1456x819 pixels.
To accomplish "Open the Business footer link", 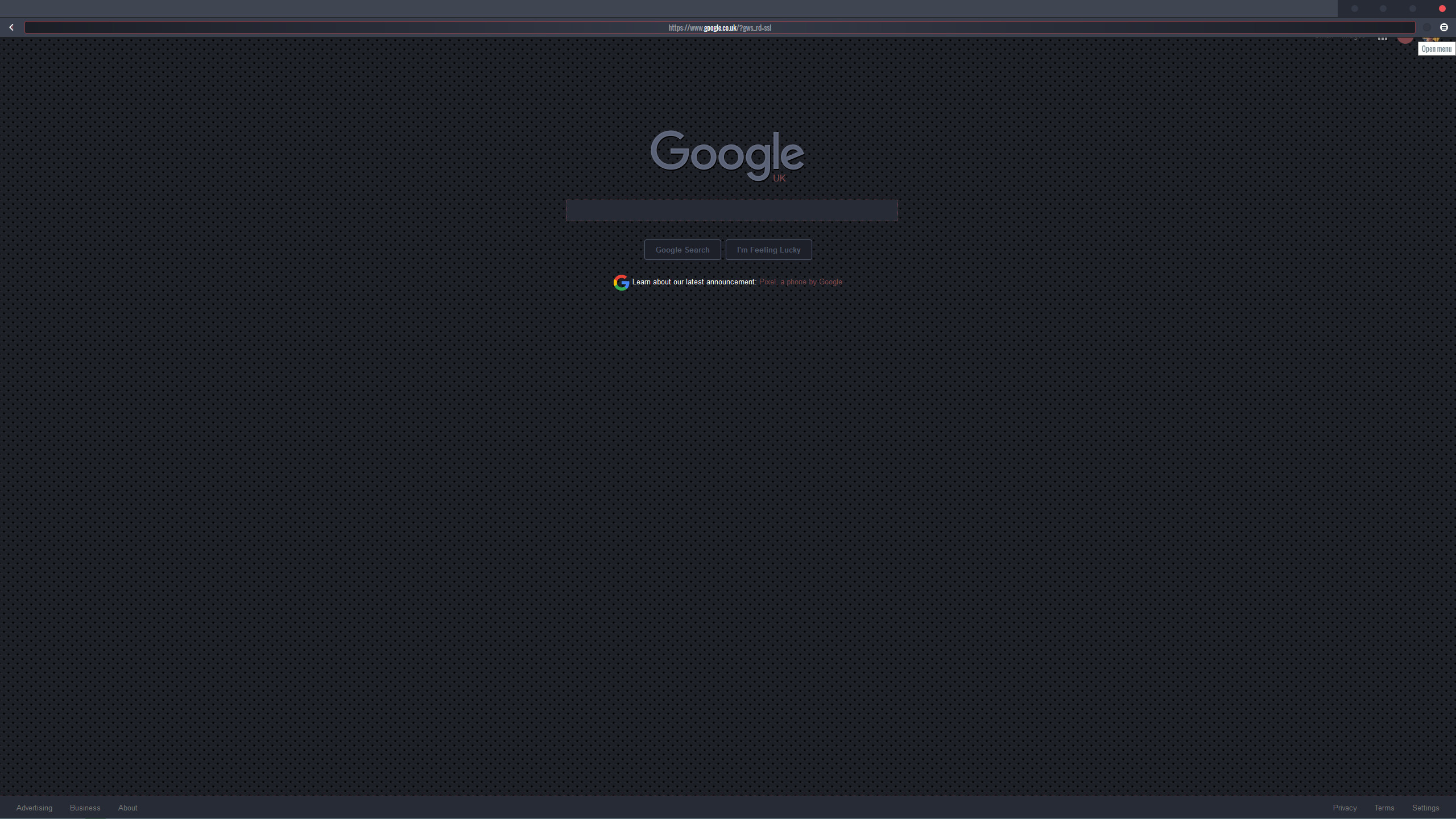I will click(x=85, y=808).
